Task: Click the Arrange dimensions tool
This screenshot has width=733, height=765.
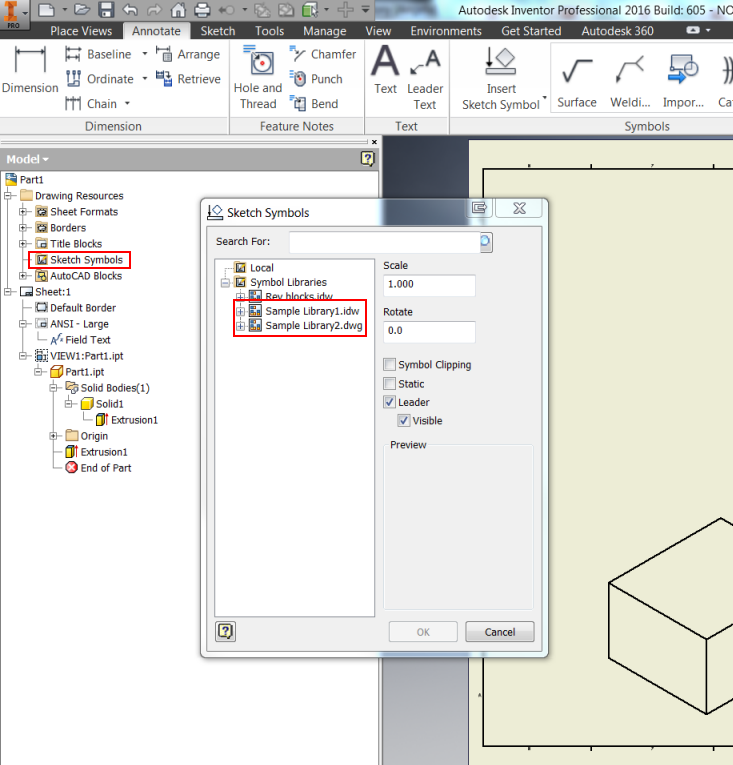Action: pos(188,54)
